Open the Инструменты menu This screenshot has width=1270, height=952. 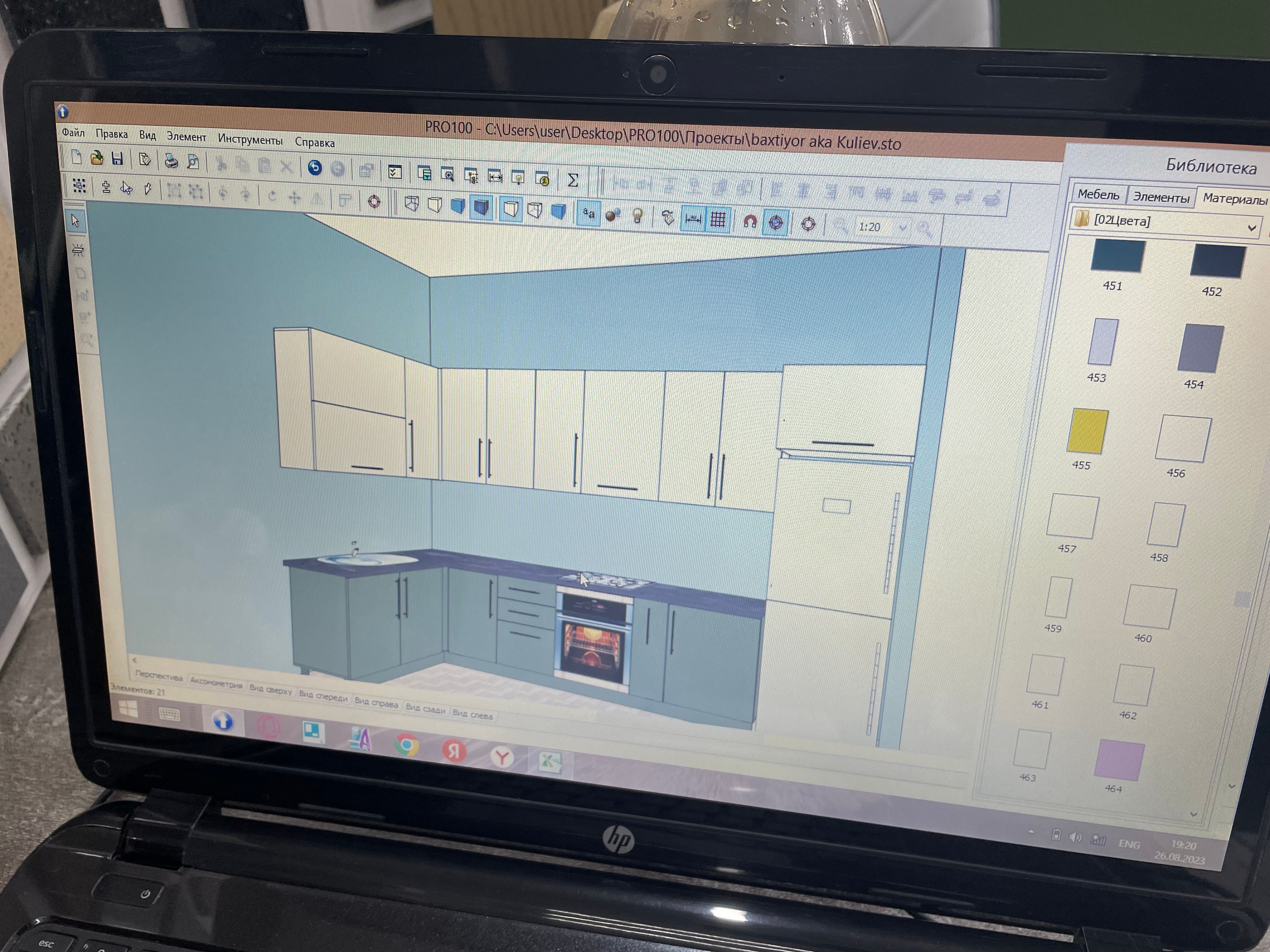click(x=250, y=139)
